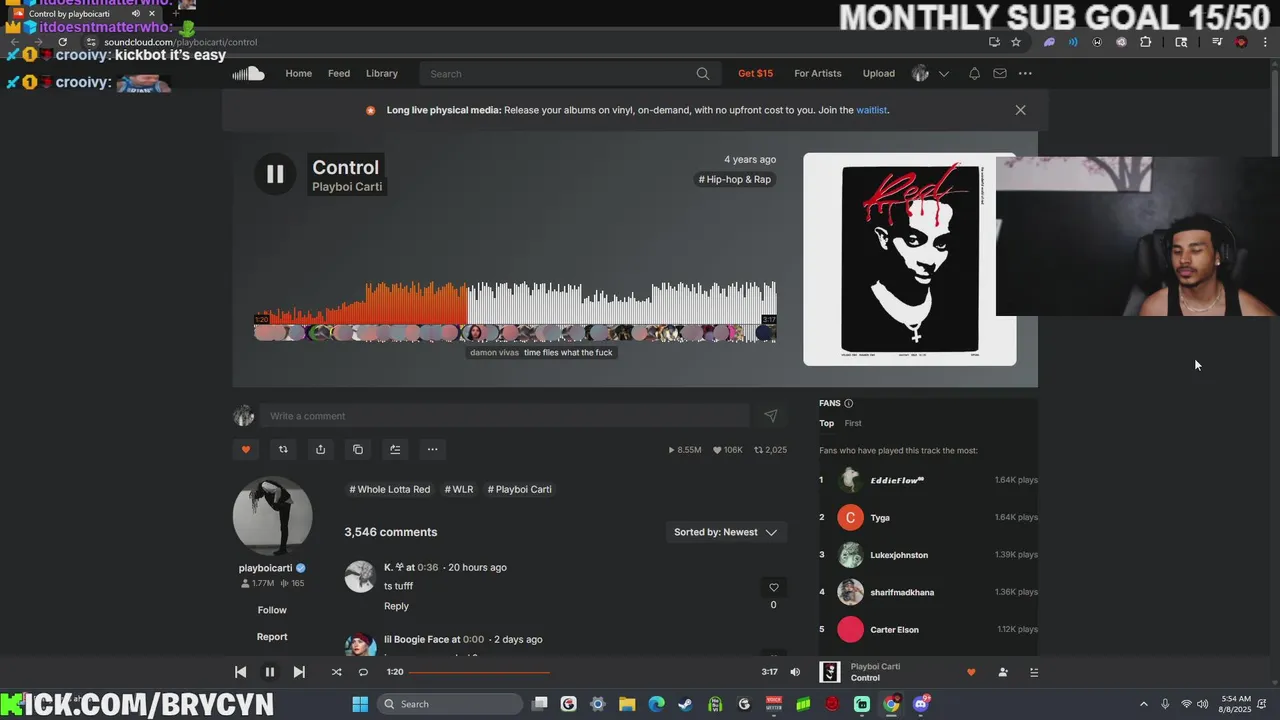The width and height of the screenshot is (1280, 720).
Task: Copy the track link with the copy icon
Action: (358, 449)
